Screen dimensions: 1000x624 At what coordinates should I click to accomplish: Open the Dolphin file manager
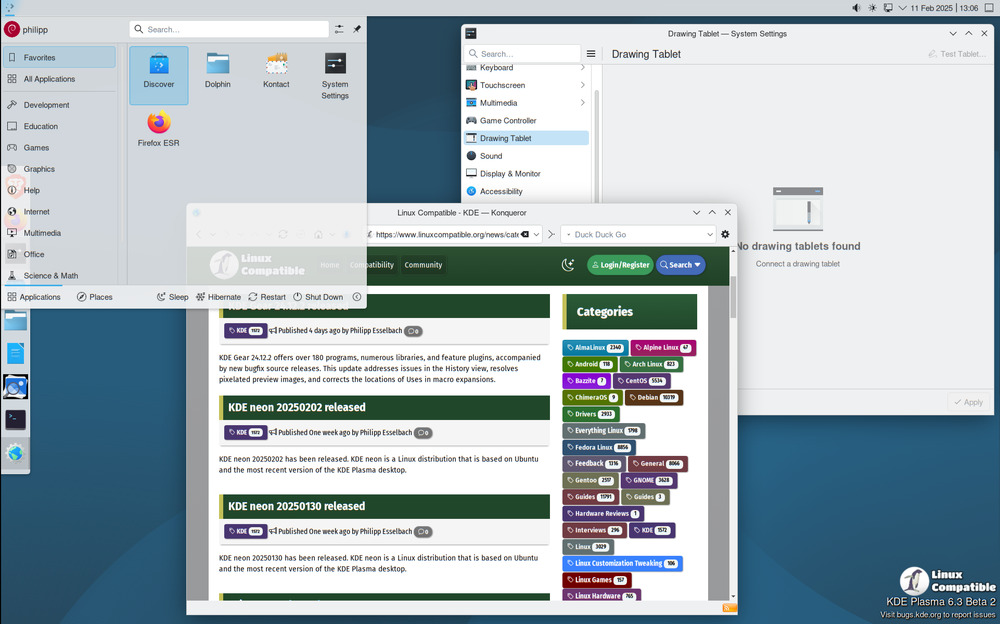click(x=217, y=74)
